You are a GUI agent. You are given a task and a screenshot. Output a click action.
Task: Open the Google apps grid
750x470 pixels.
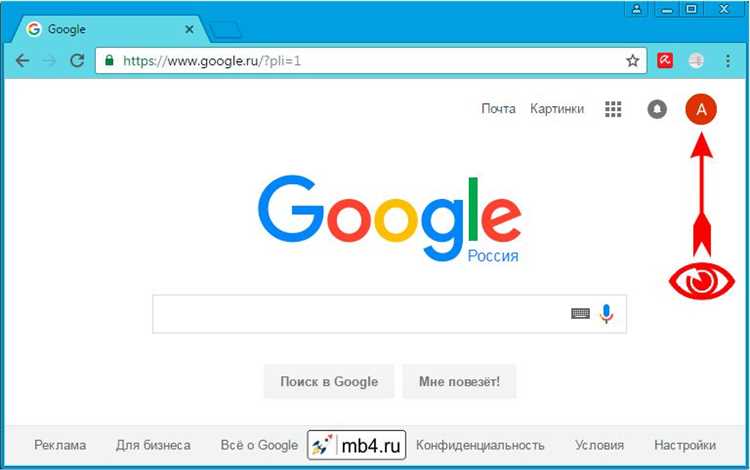click(613, 109)
